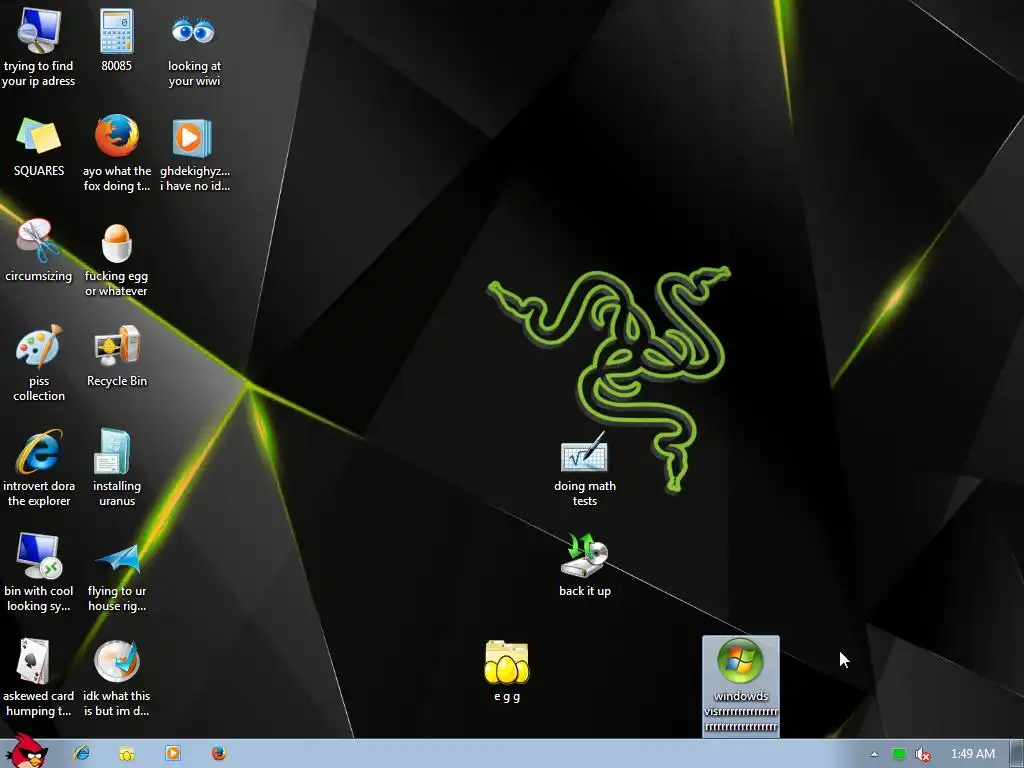The image size is (1024, 768).
Task: Click the green tray status icon
Action: 899,754
